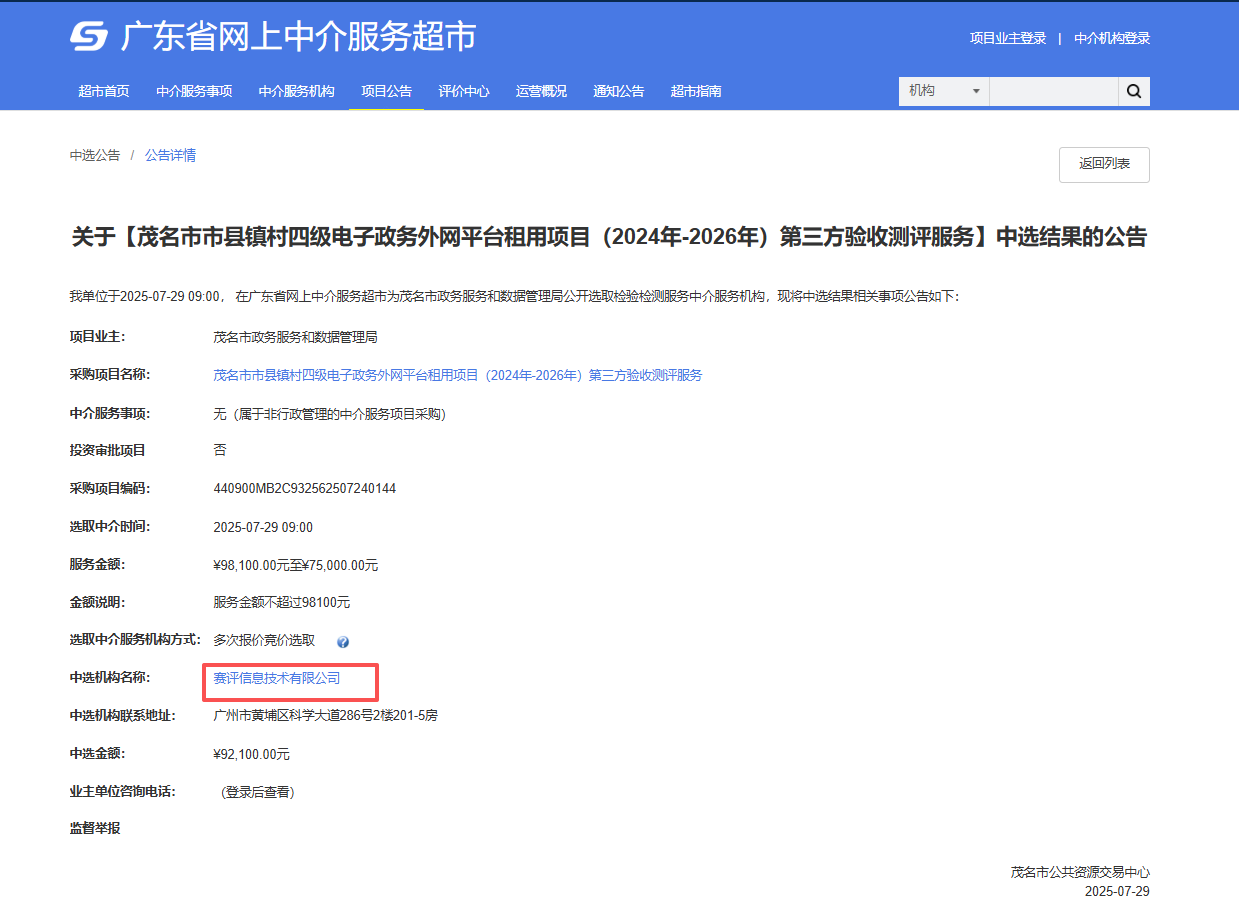Open the 机构 search type dropdown
Viewport: 1239px width, 919px height.
tap(943, 91)
